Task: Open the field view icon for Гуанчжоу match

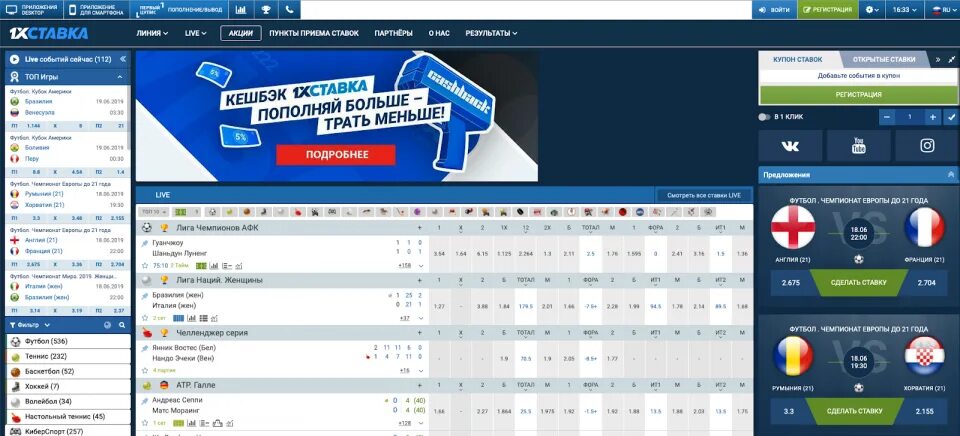Action: click(201, 266)
